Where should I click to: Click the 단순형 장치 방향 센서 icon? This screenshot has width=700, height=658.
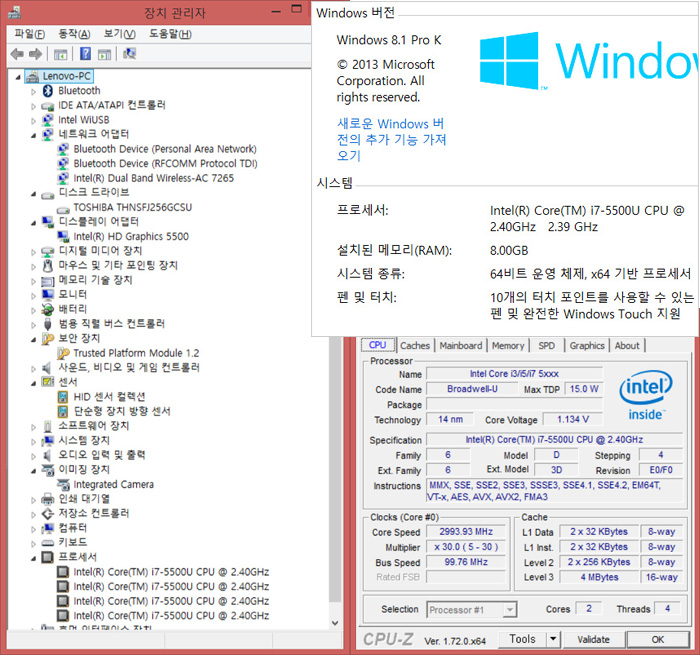63,412
